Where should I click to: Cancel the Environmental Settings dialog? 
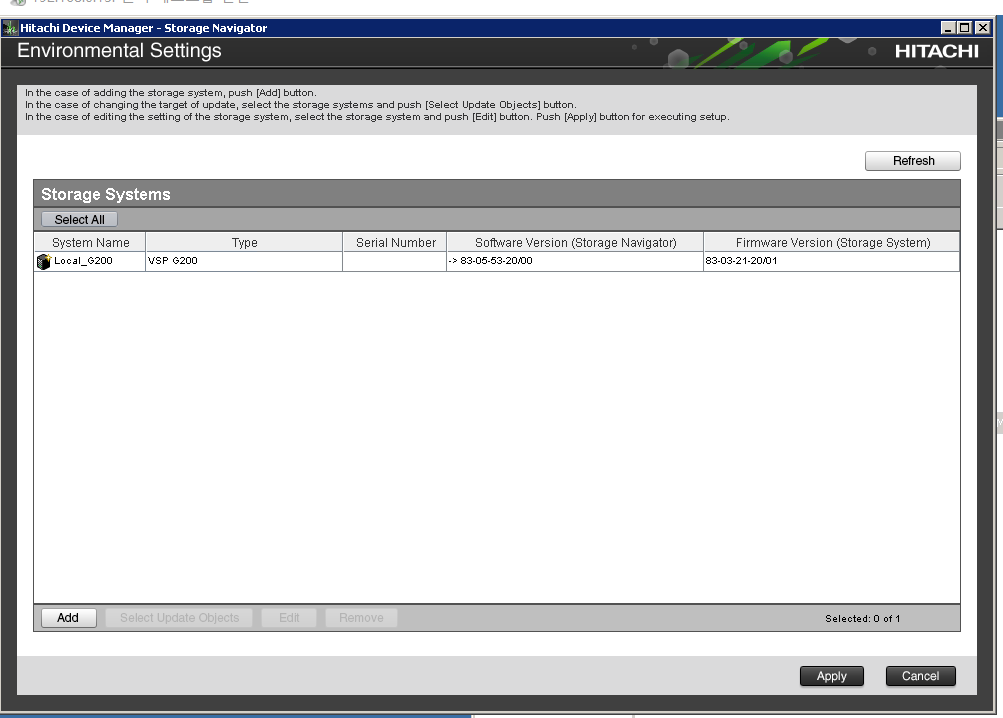pos(920,676)
